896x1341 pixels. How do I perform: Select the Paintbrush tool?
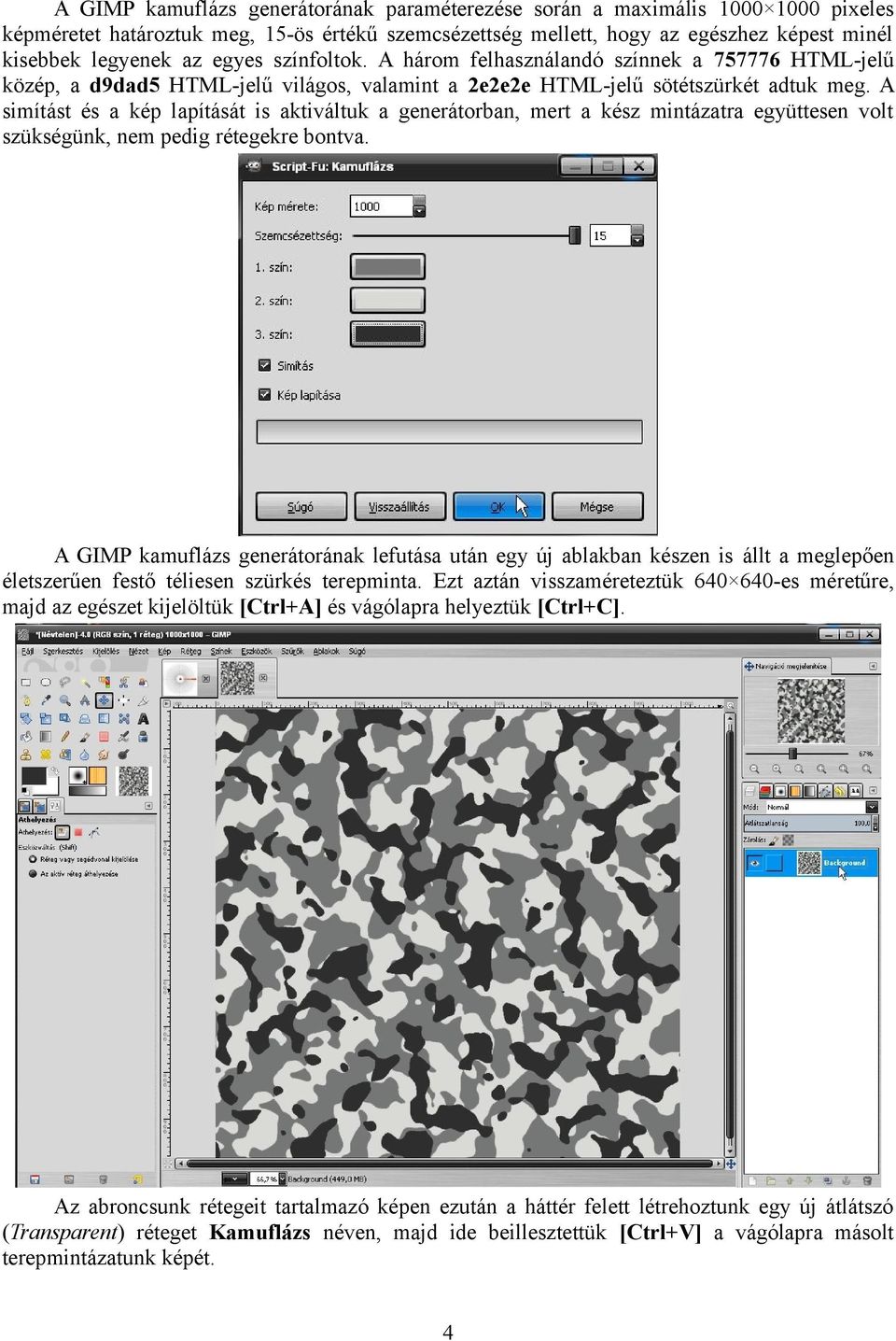[85, 736]
